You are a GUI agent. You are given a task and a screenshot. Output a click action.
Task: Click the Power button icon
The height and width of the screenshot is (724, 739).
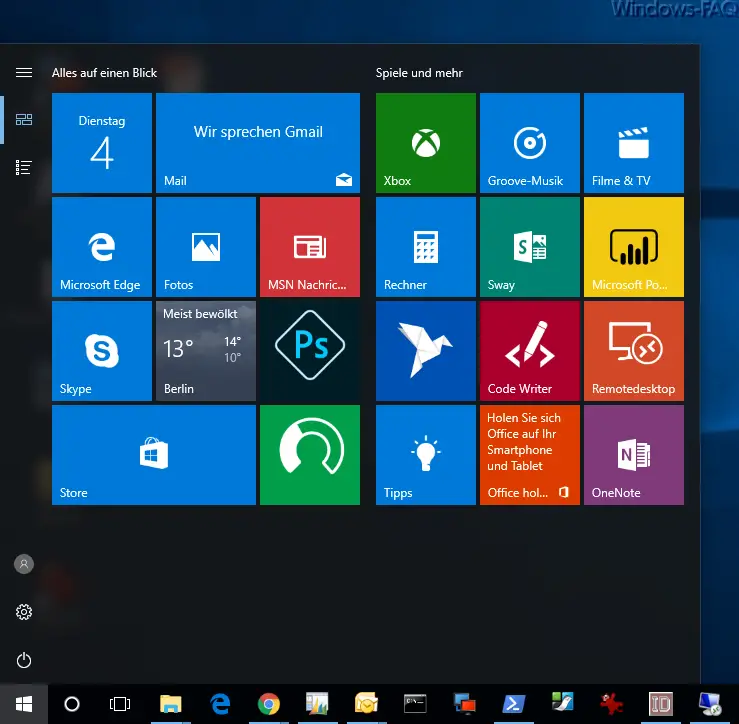(x=24, y=660)
